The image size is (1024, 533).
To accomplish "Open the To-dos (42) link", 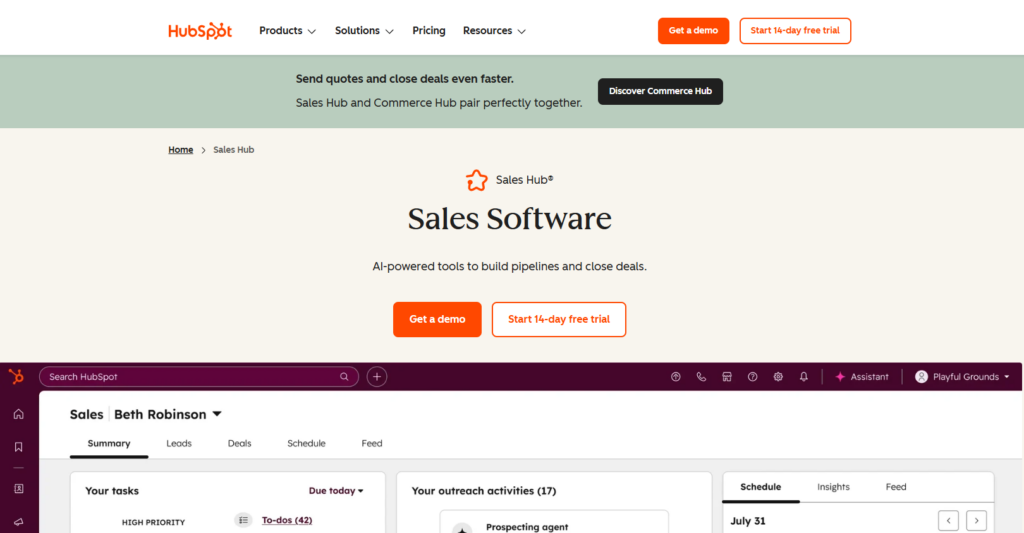I will click(287, 520).
